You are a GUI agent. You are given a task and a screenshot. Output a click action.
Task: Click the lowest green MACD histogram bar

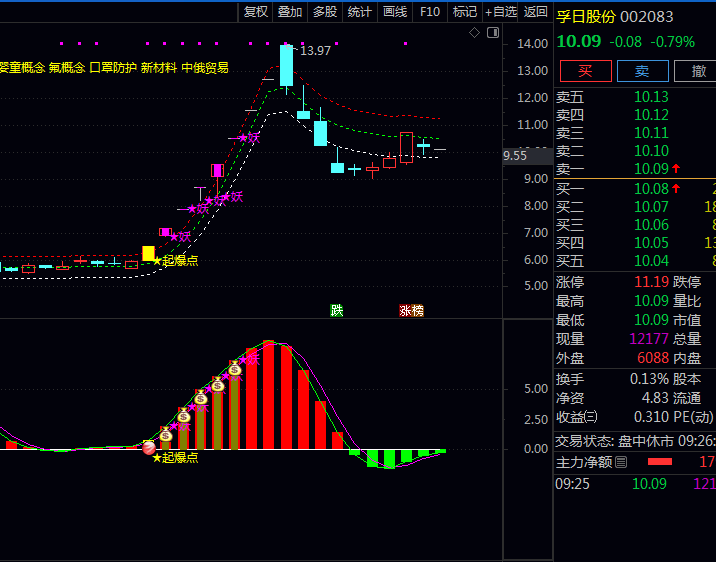coord(390,459)
